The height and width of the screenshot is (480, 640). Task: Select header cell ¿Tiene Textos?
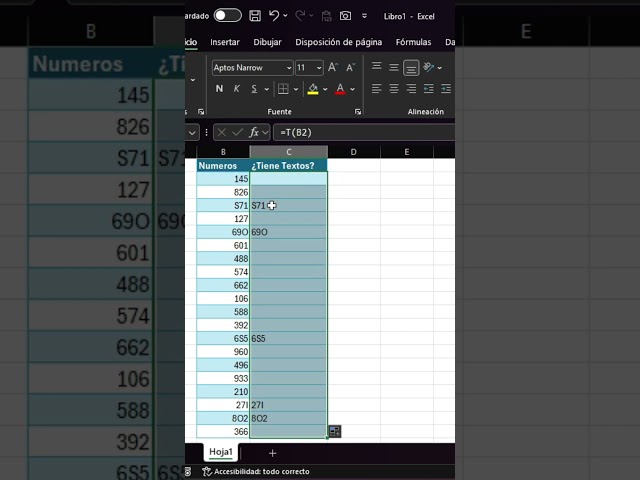pyautogui.click(x=288, y=165)
